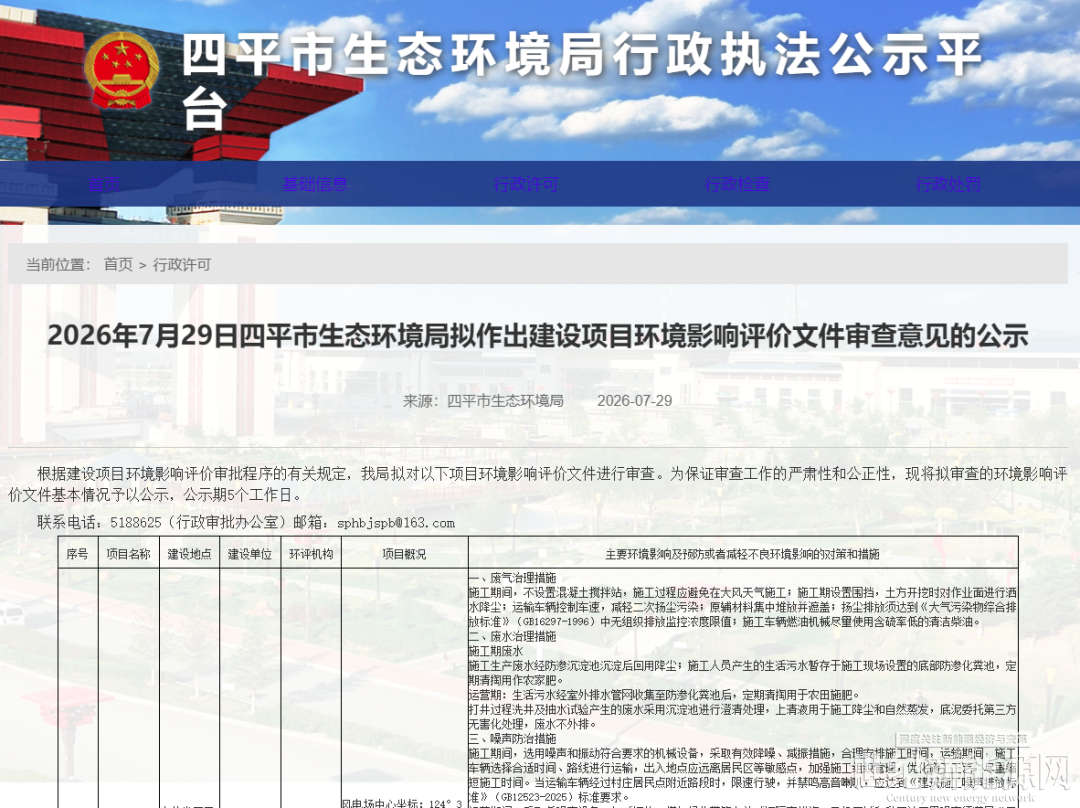Click the source text 来源：四平市生态环境局
1080x808 pixels.
483,401
